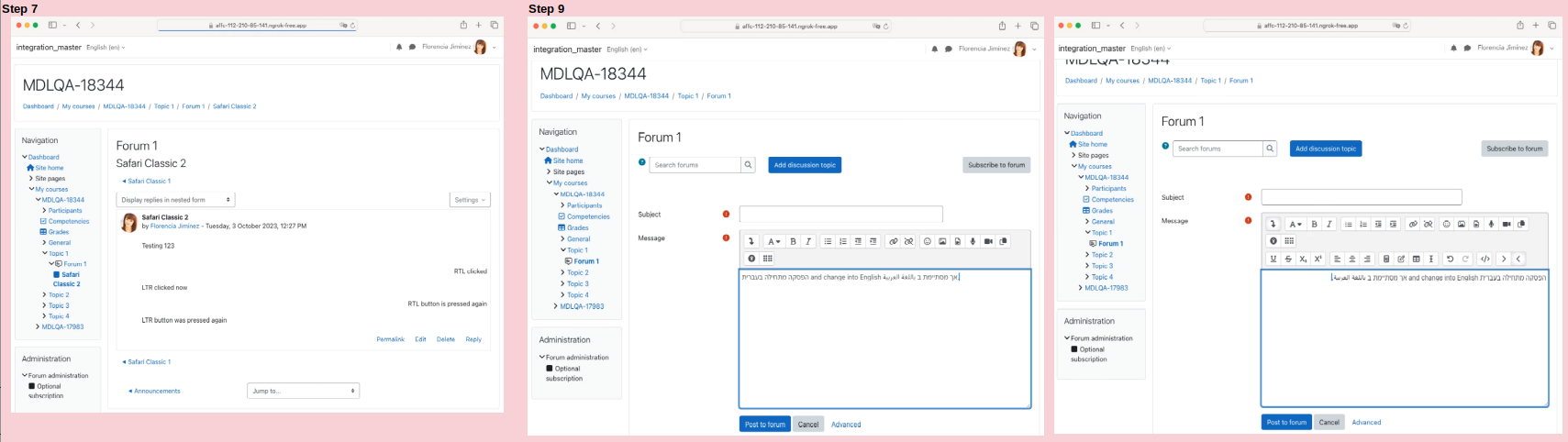1568x442 pixels.
Task: Cancel the post in the collapsed-toolbar window
Action: (x=807, y=425)
